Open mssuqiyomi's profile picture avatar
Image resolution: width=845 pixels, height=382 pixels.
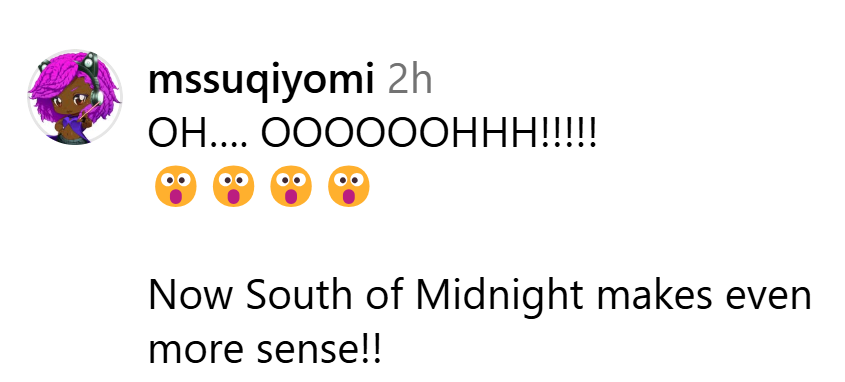coord(75,98)
